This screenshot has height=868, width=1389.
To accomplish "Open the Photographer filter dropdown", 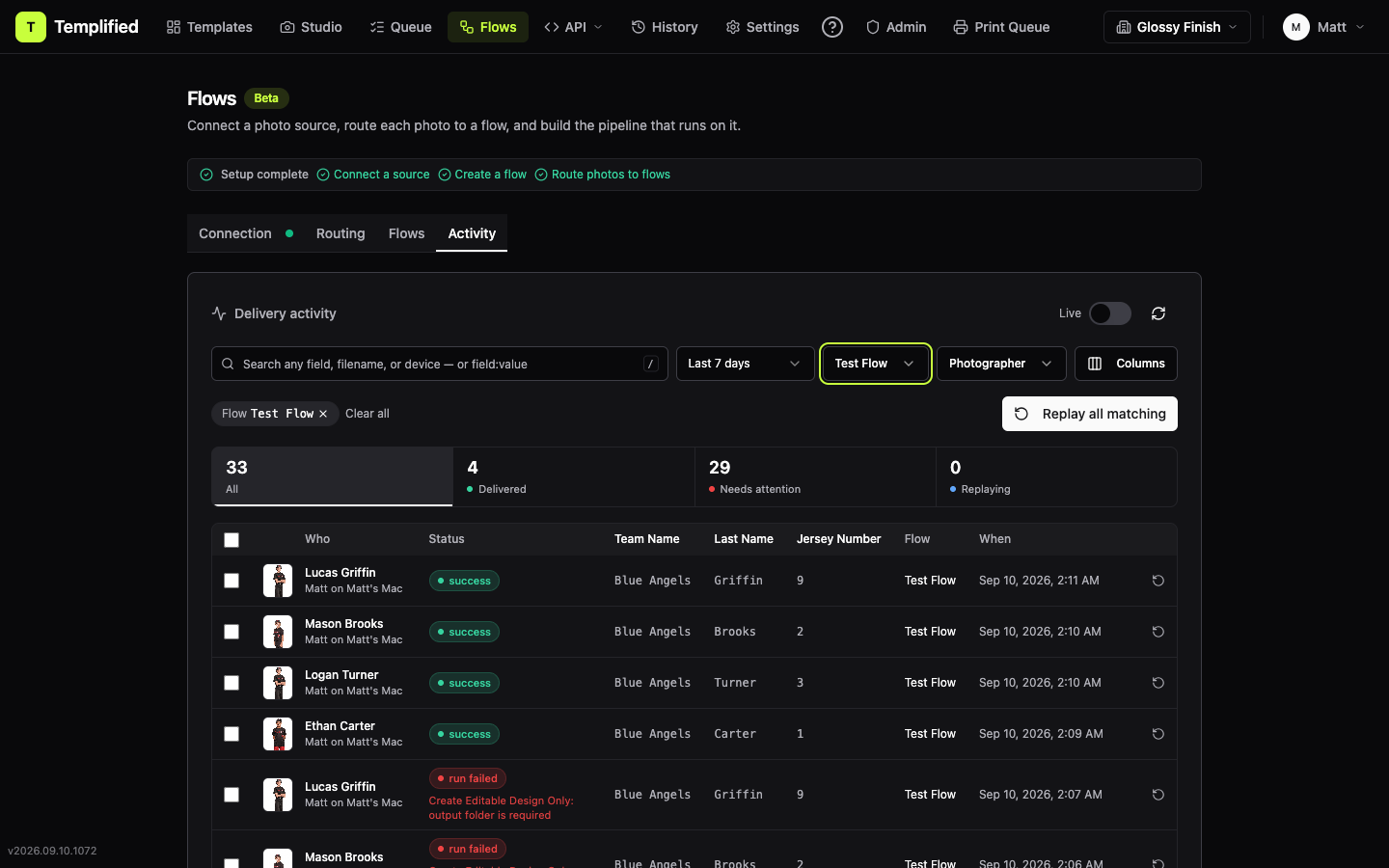I will (1001, 364).
